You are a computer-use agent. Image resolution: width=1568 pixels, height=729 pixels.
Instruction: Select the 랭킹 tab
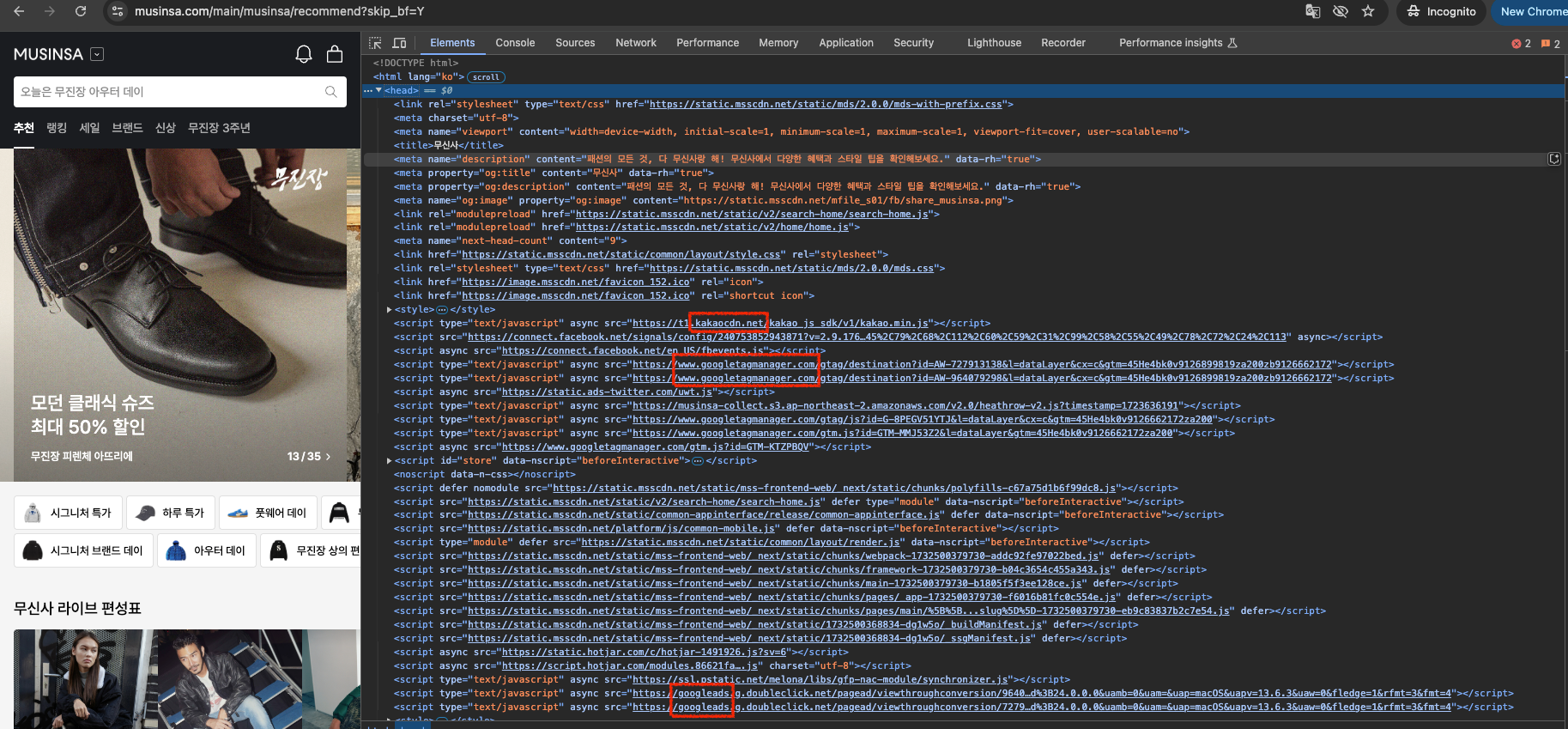(x=57, y=128)
